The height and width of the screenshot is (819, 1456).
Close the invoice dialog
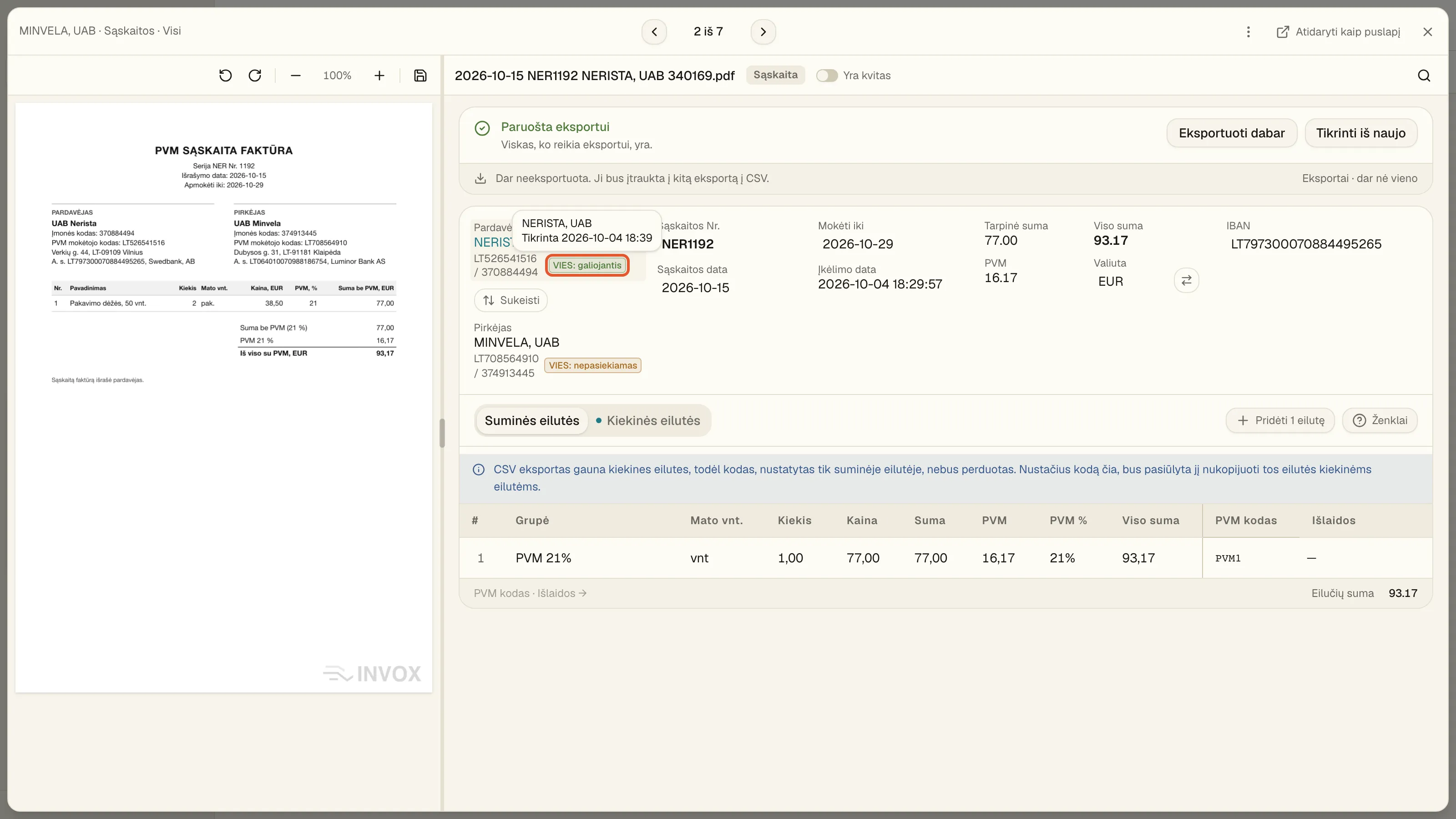1428,32
